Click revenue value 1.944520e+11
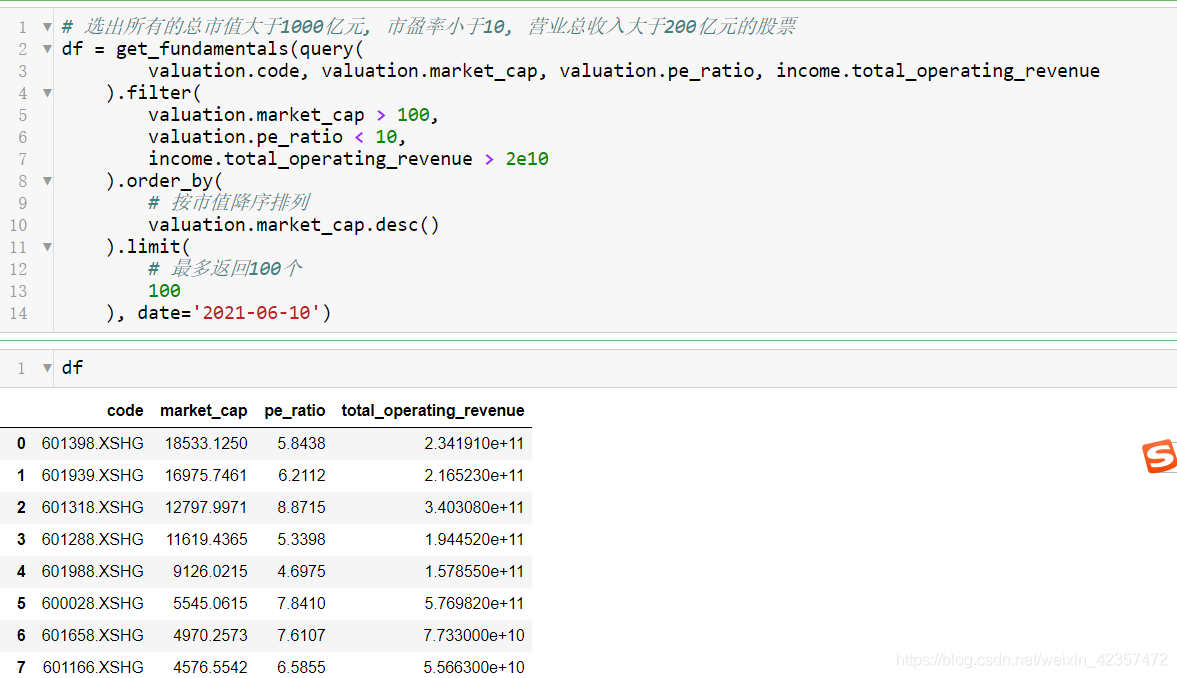Screen dimensions: 1177x678 pos(474,539)
